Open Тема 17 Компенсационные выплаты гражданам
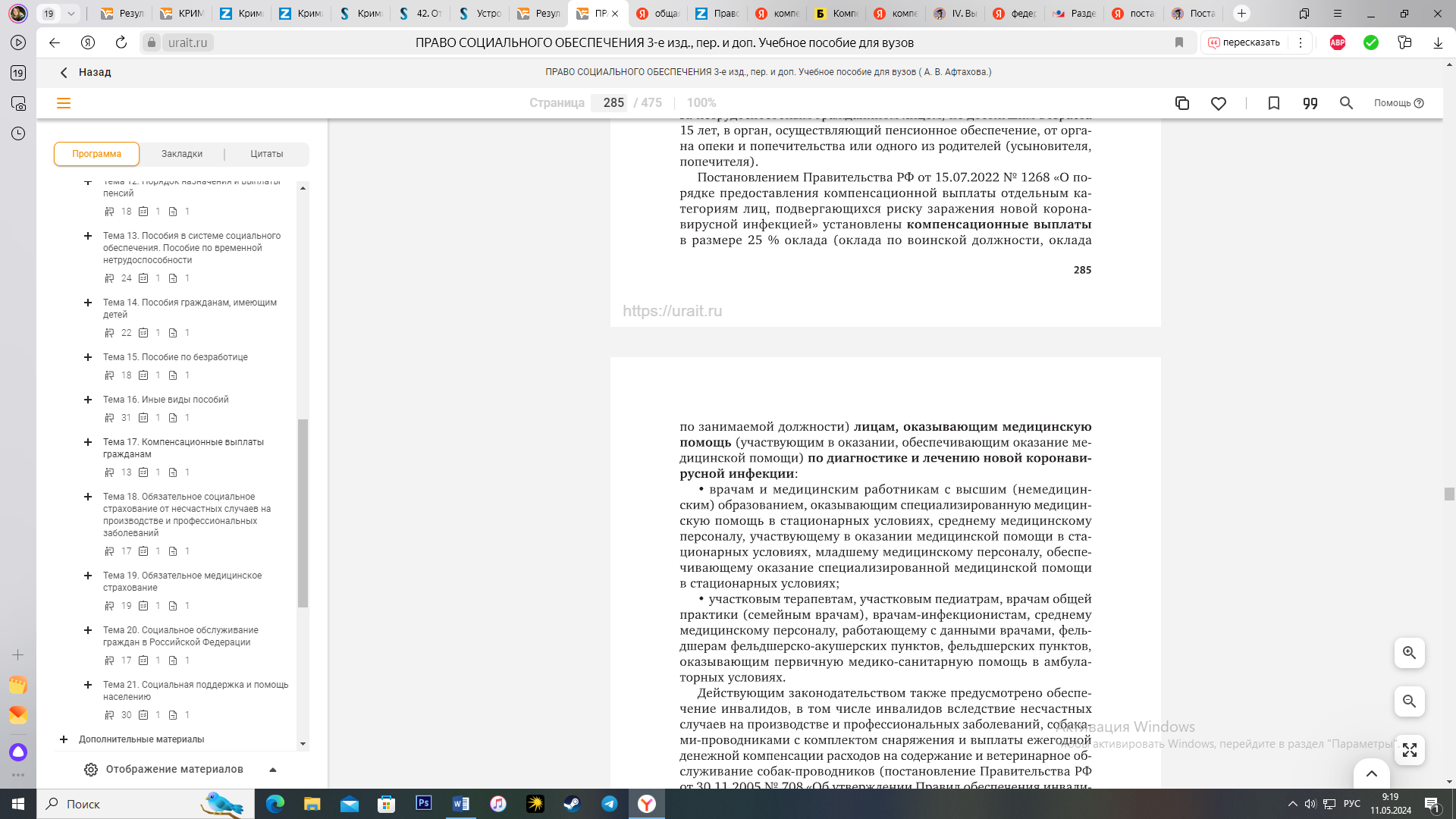The width and height of the screenshot is (1456, 819). point(184,448)
